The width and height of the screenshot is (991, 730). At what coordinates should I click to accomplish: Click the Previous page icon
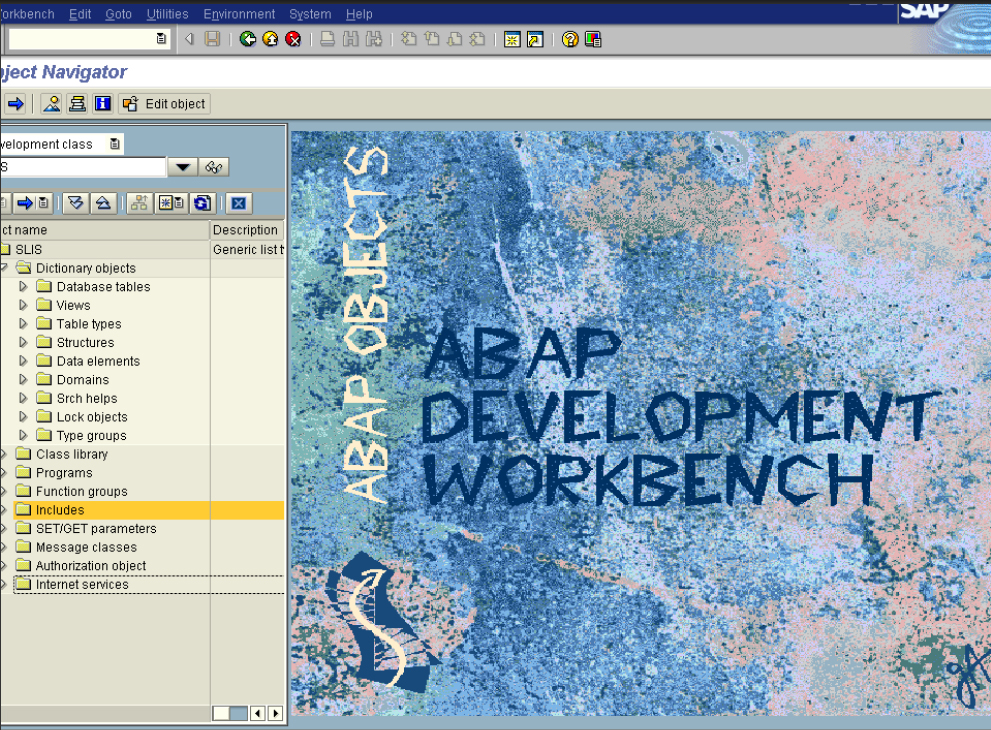coord(432,39)
